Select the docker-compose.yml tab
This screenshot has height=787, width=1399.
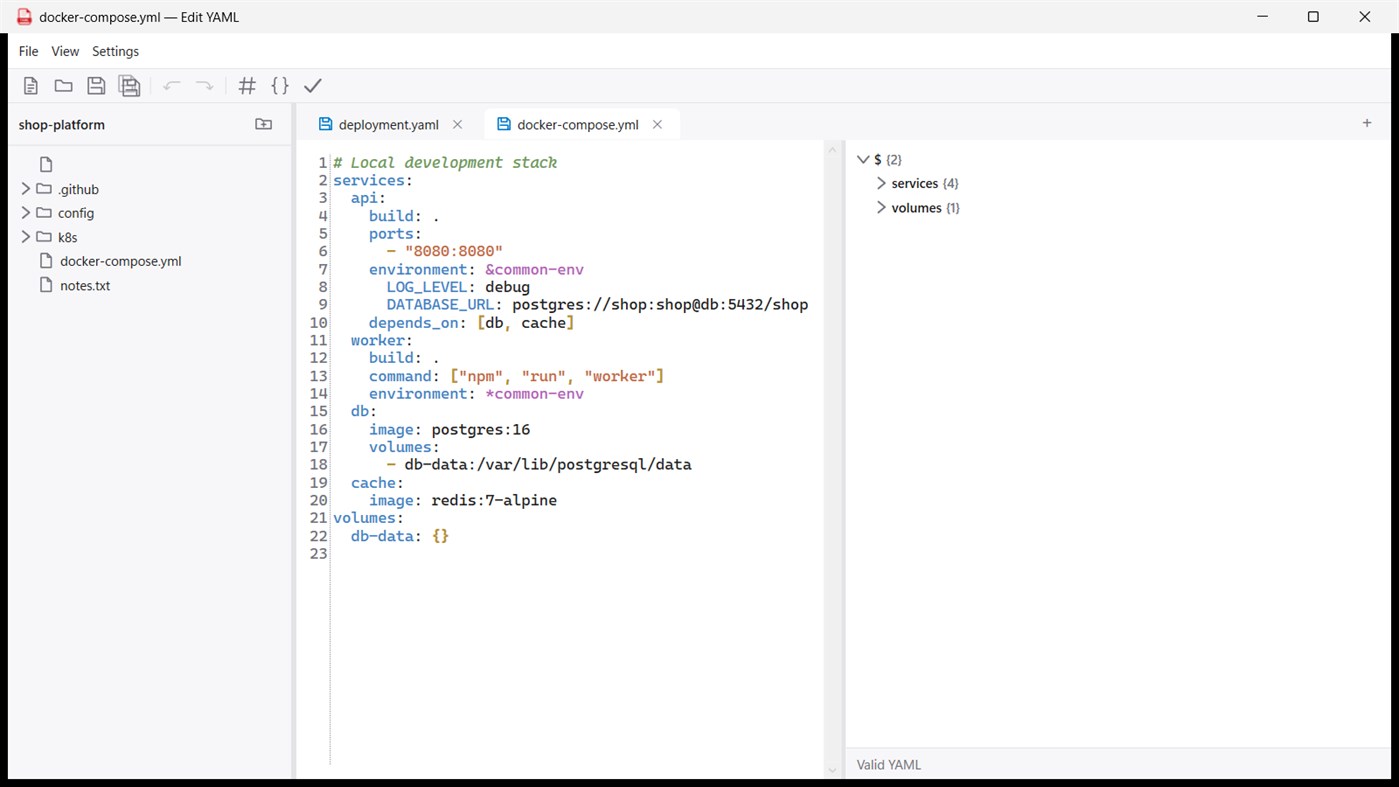[x=580, y=124]
